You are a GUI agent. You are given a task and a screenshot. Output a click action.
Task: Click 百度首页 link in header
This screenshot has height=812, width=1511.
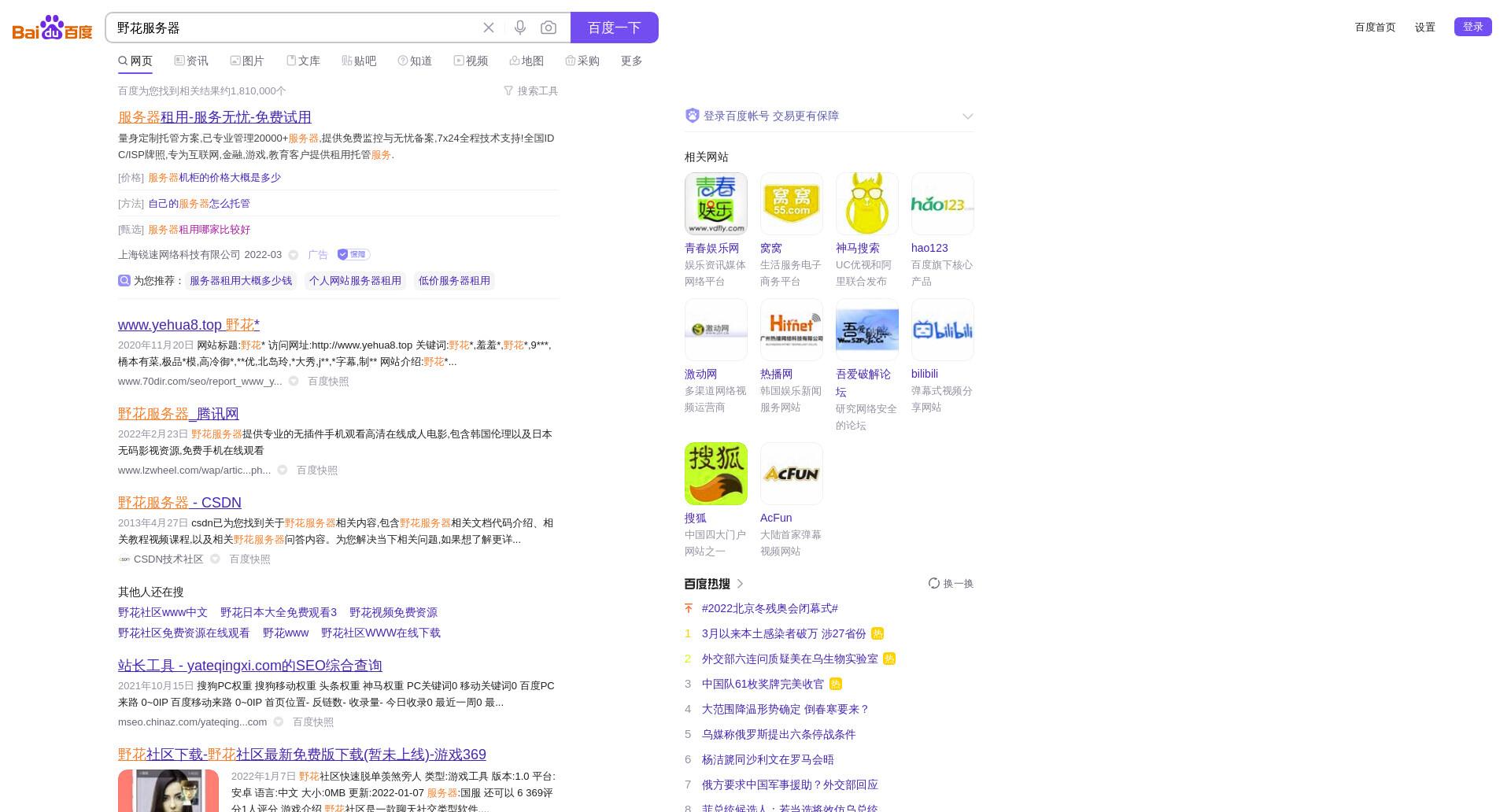pos(1375,28)
